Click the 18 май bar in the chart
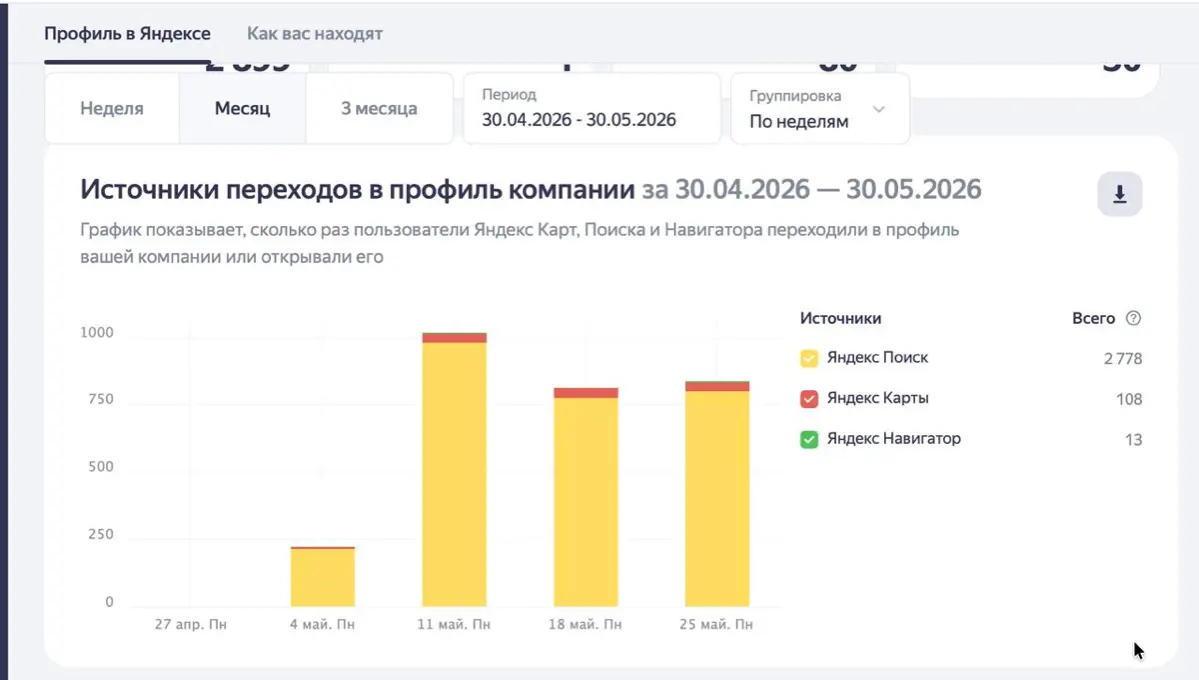Screen dimensions: 1199x680 [586, 497]
